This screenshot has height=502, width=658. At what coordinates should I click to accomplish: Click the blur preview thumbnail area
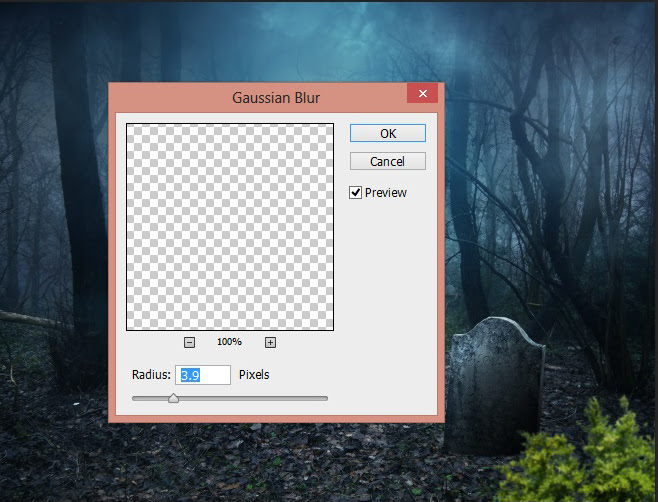(230, 227)
